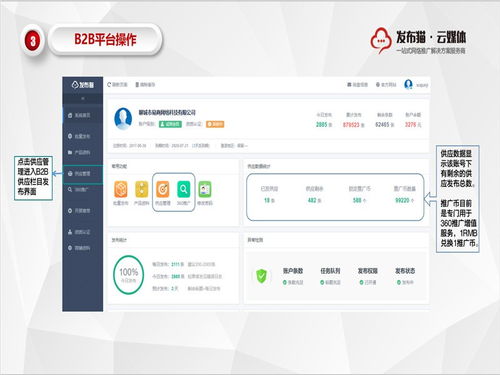The height and width of the screenshot is (375, 500).
Task: Click remaining count 62465
Action: 382,125
